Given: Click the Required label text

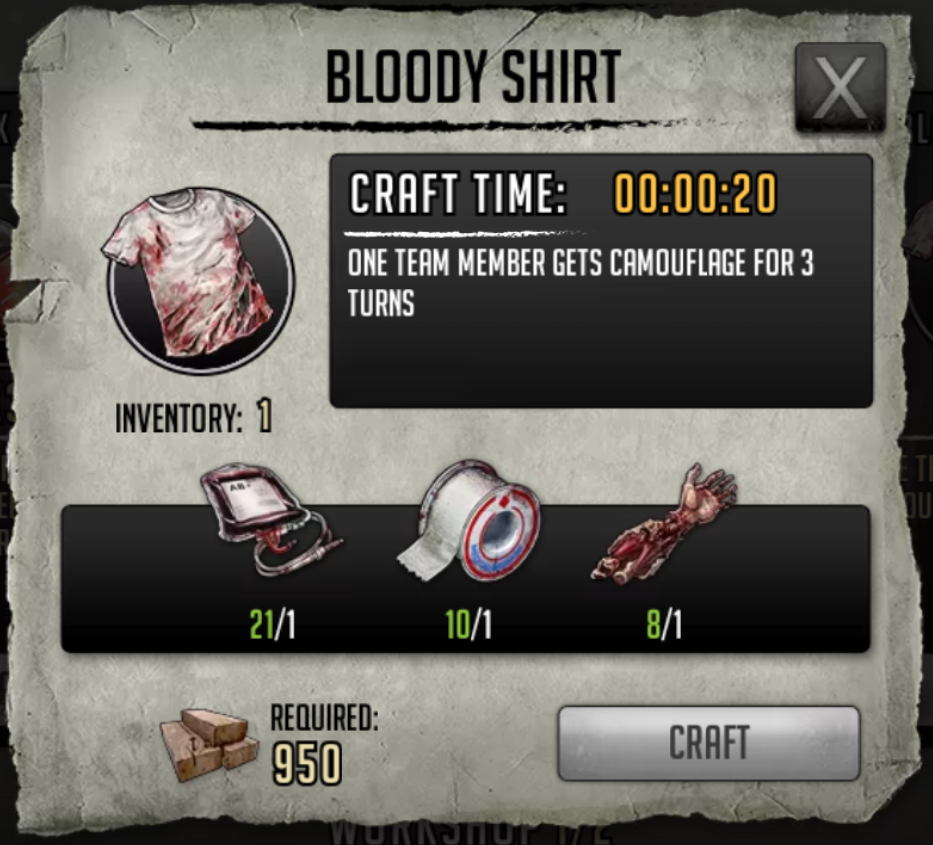Looking at the screenshot, I should click(324, 718).
